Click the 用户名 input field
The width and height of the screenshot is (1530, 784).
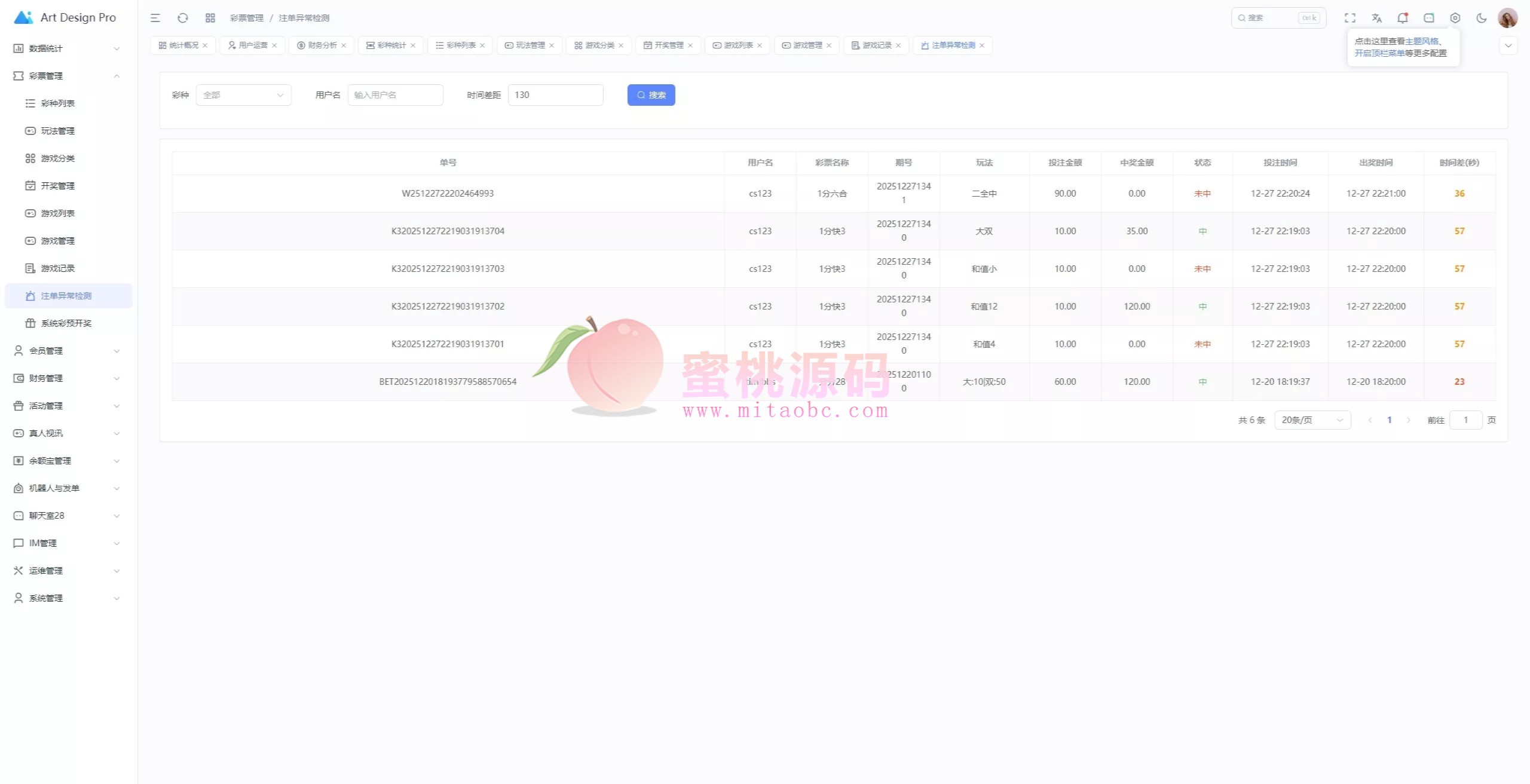[395, 95]
